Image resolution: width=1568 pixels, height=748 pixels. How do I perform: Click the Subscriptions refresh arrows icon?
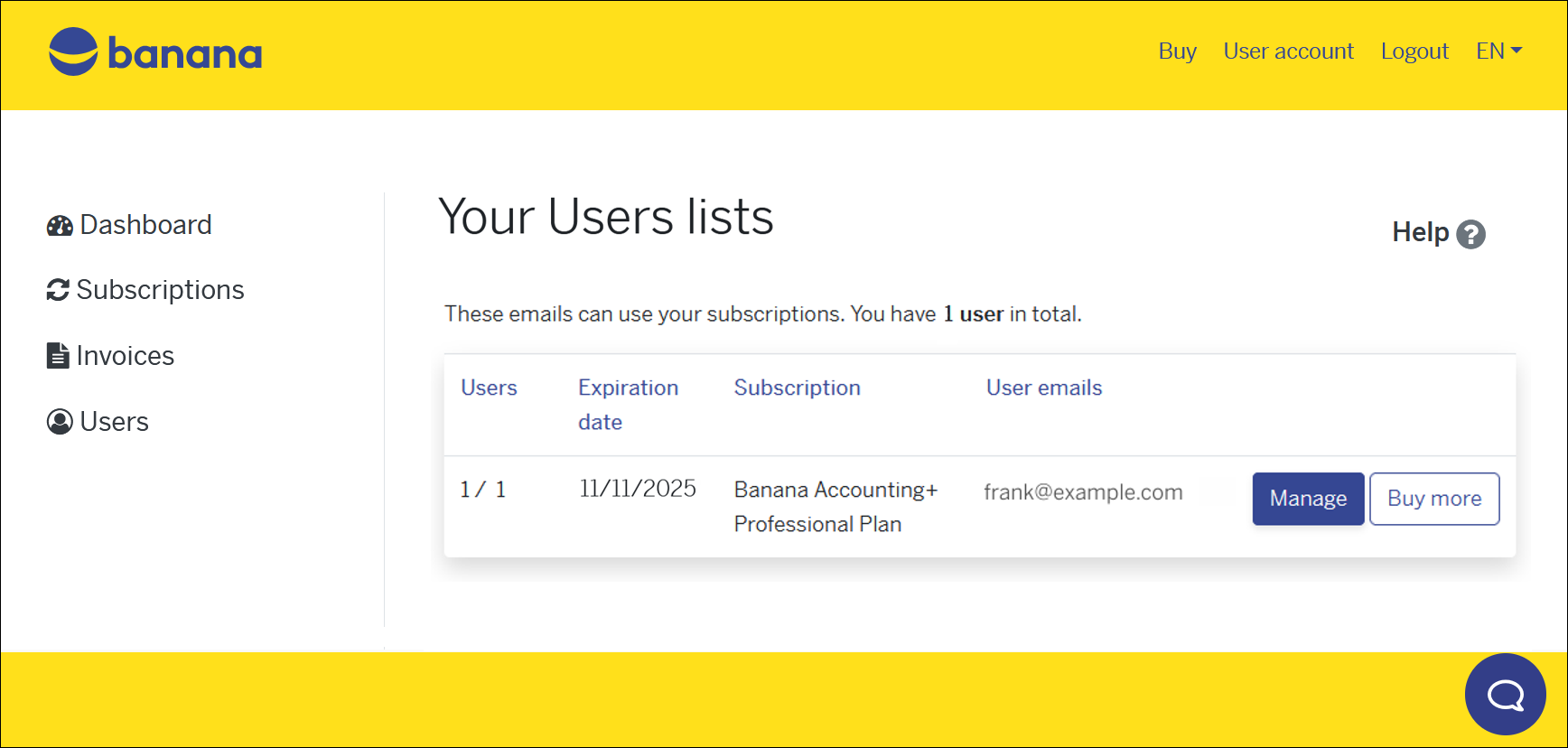58,290
